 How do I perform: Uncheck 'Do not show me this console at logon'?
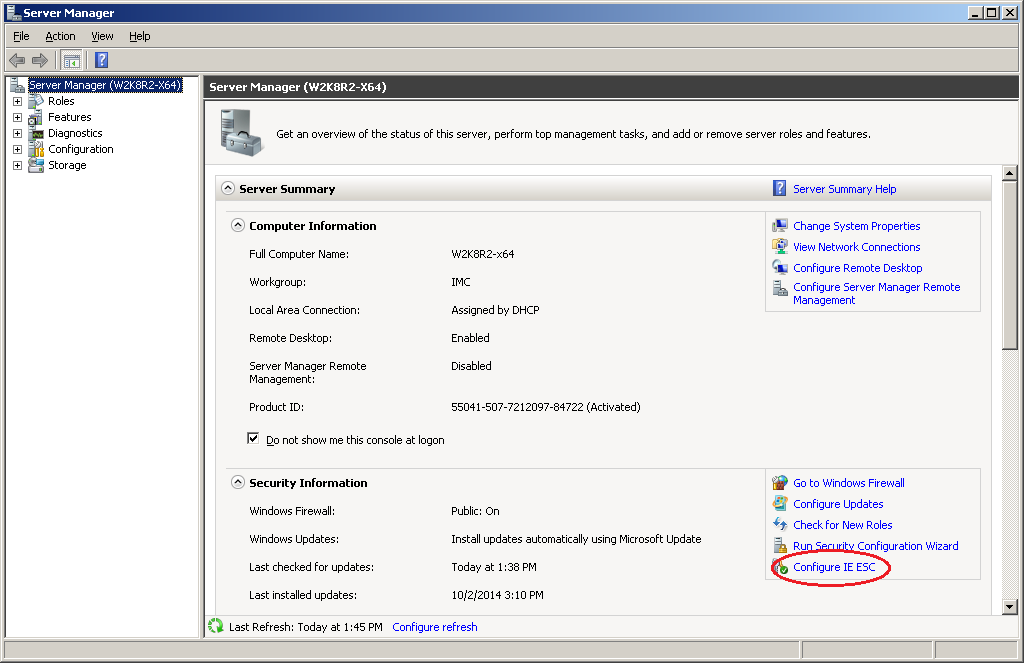253,439
